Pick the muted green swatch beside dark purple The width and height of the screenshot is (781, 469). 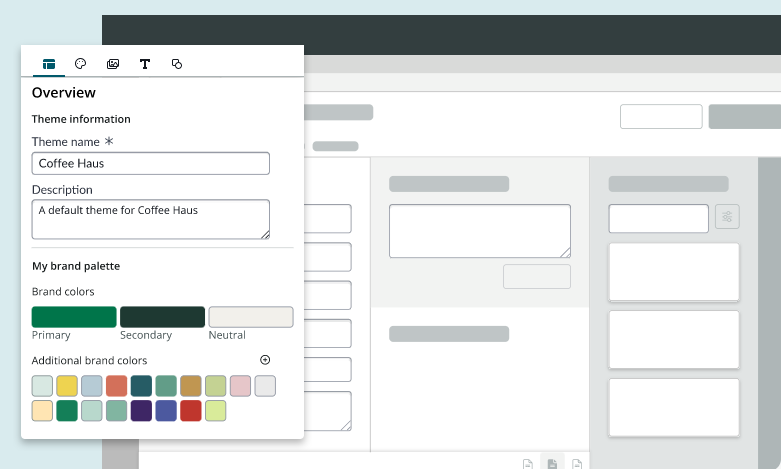117,411
